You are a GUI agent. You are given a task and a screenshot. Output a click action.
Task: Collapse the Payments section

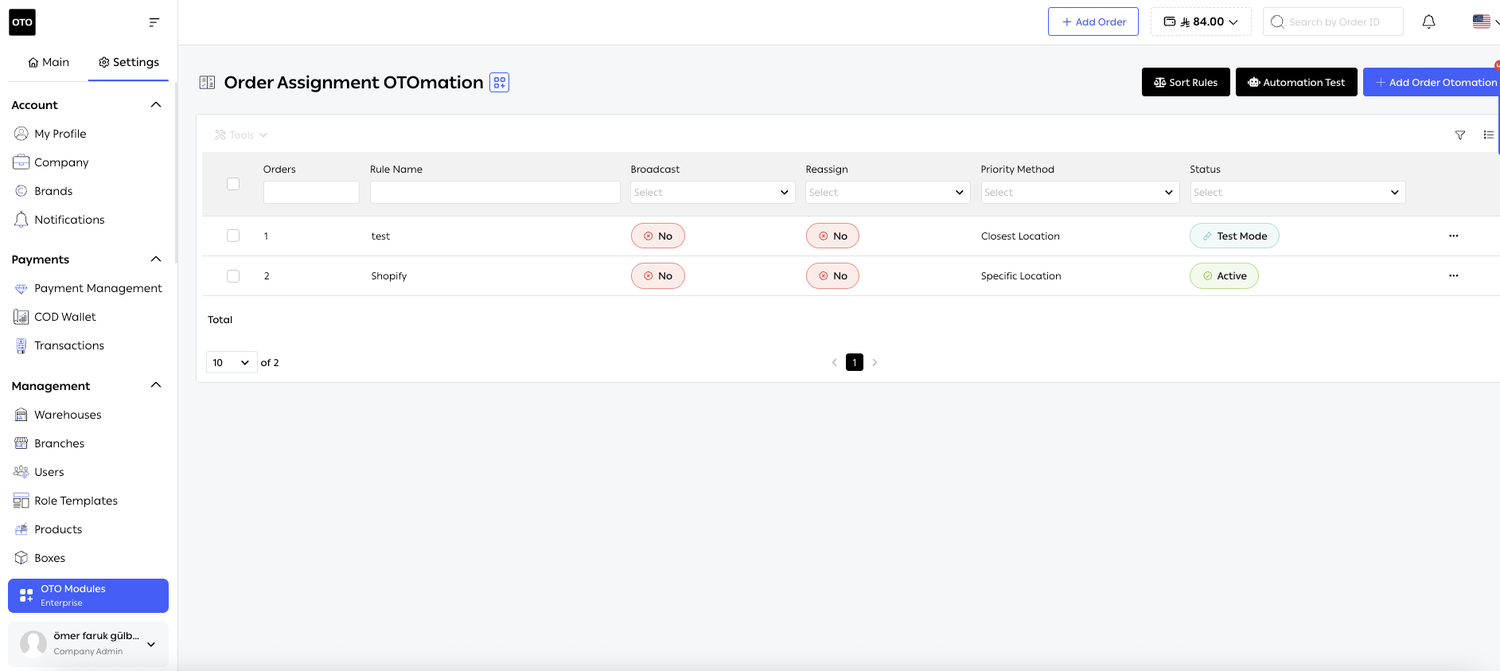point(155,259)
